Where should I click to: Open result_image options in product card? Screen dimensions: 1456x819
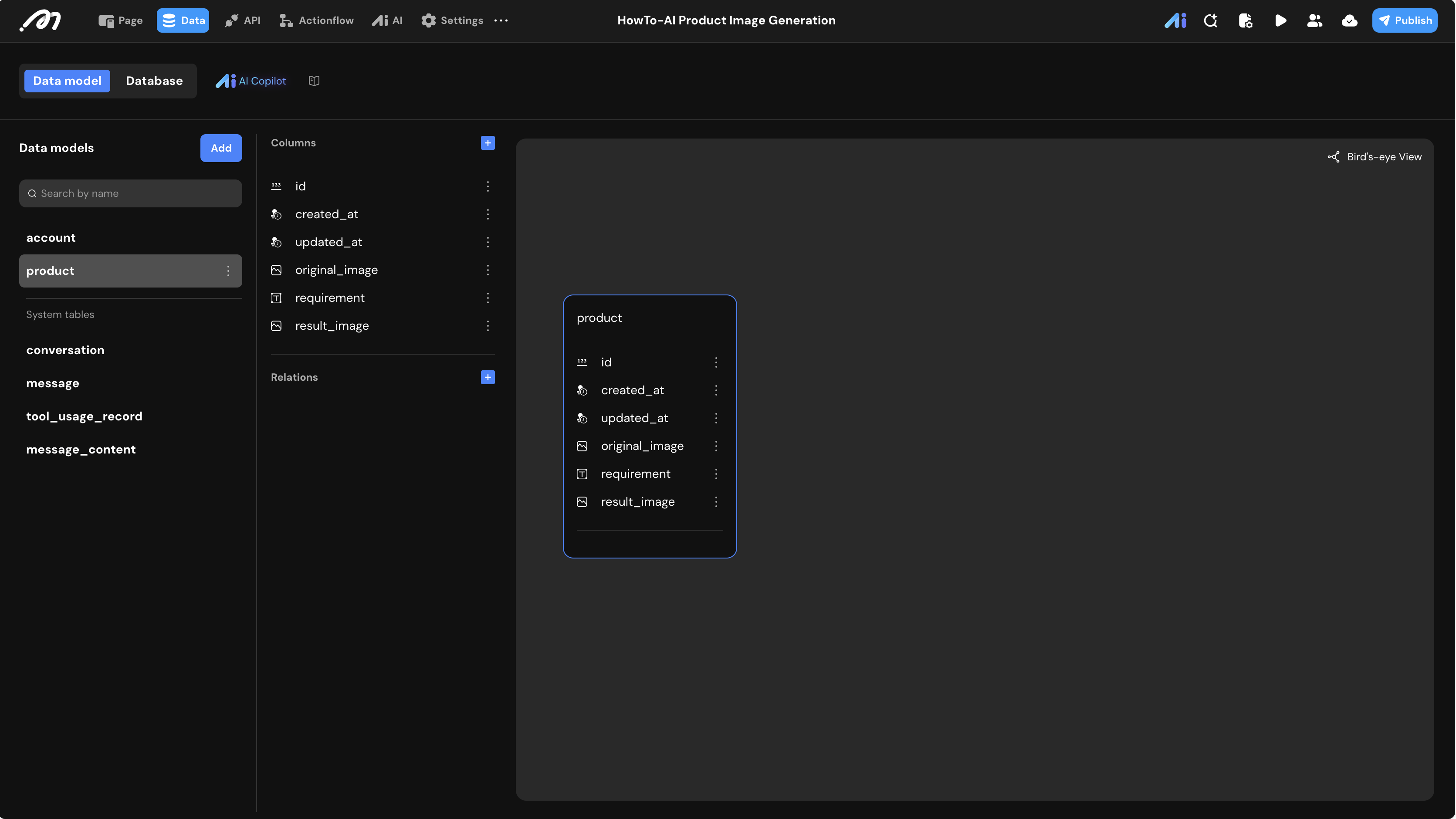[x=715, y=502]
